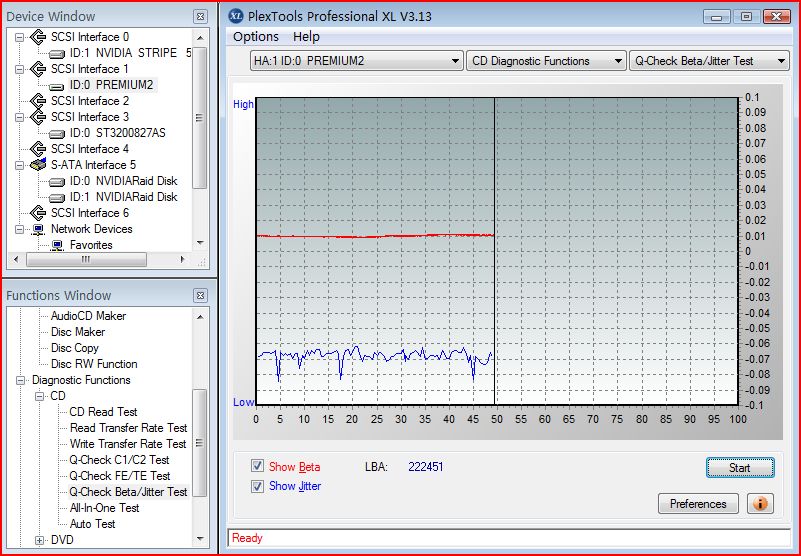Screen dimensions: 801x556
Task: Close the Device Window panel
Action: (201, 16)
